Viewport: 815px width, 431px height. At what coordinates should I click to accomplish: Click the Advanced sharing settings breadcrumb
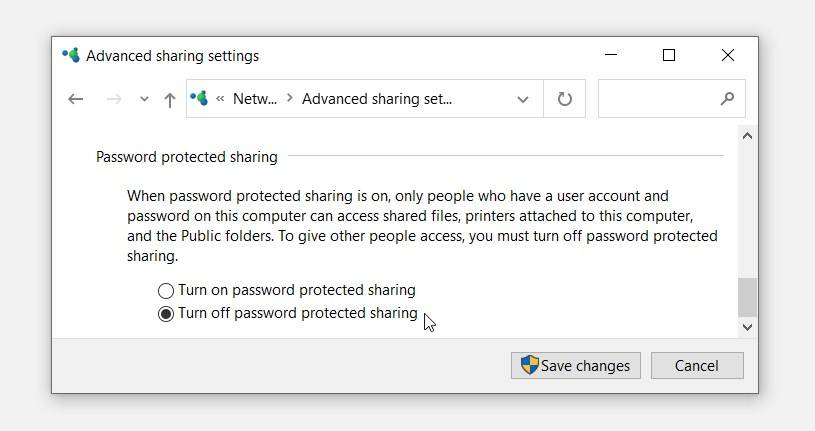click(376, 99)
